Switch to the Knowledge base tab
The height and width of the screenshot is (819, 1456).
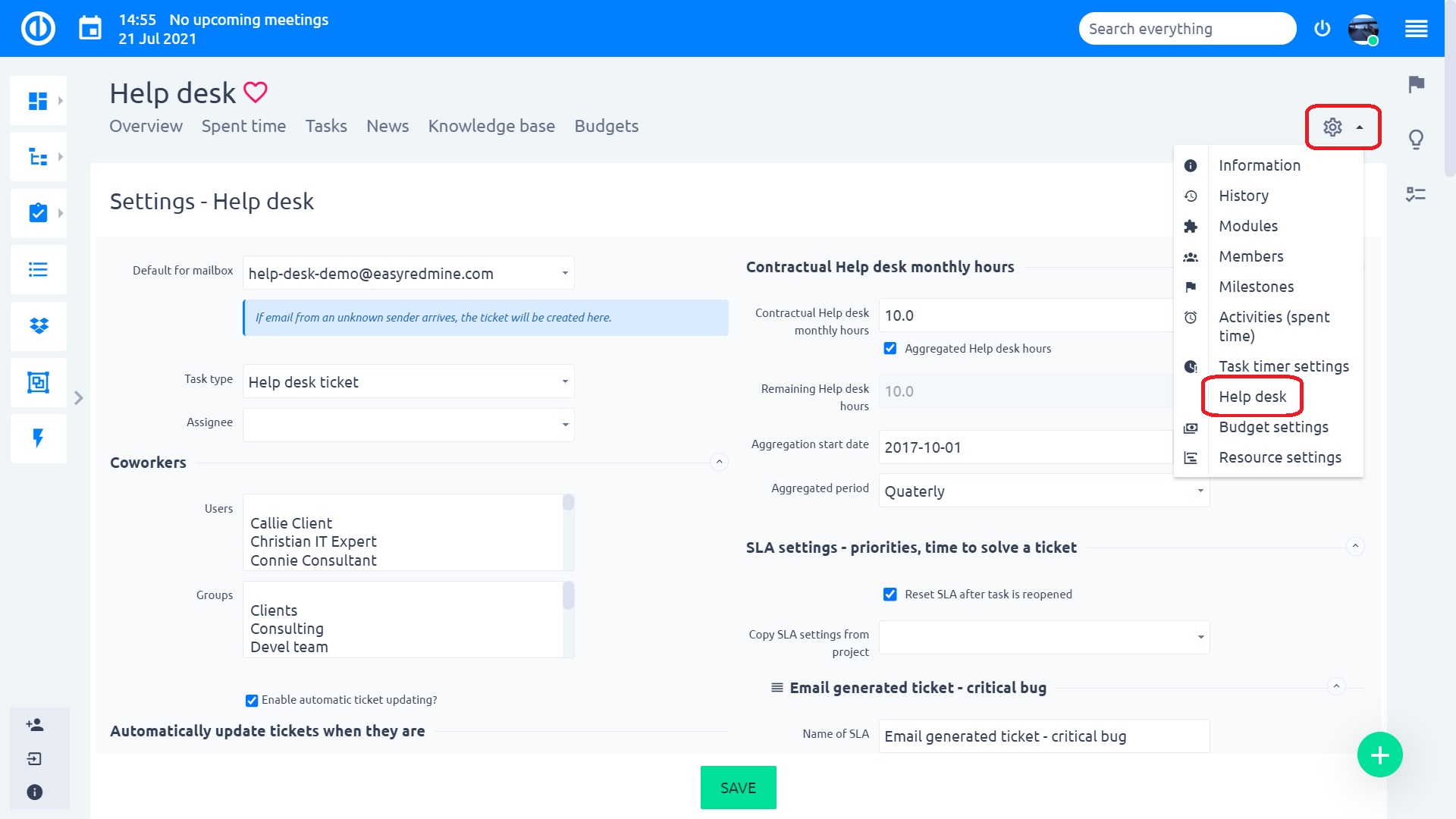coord(491,126)
